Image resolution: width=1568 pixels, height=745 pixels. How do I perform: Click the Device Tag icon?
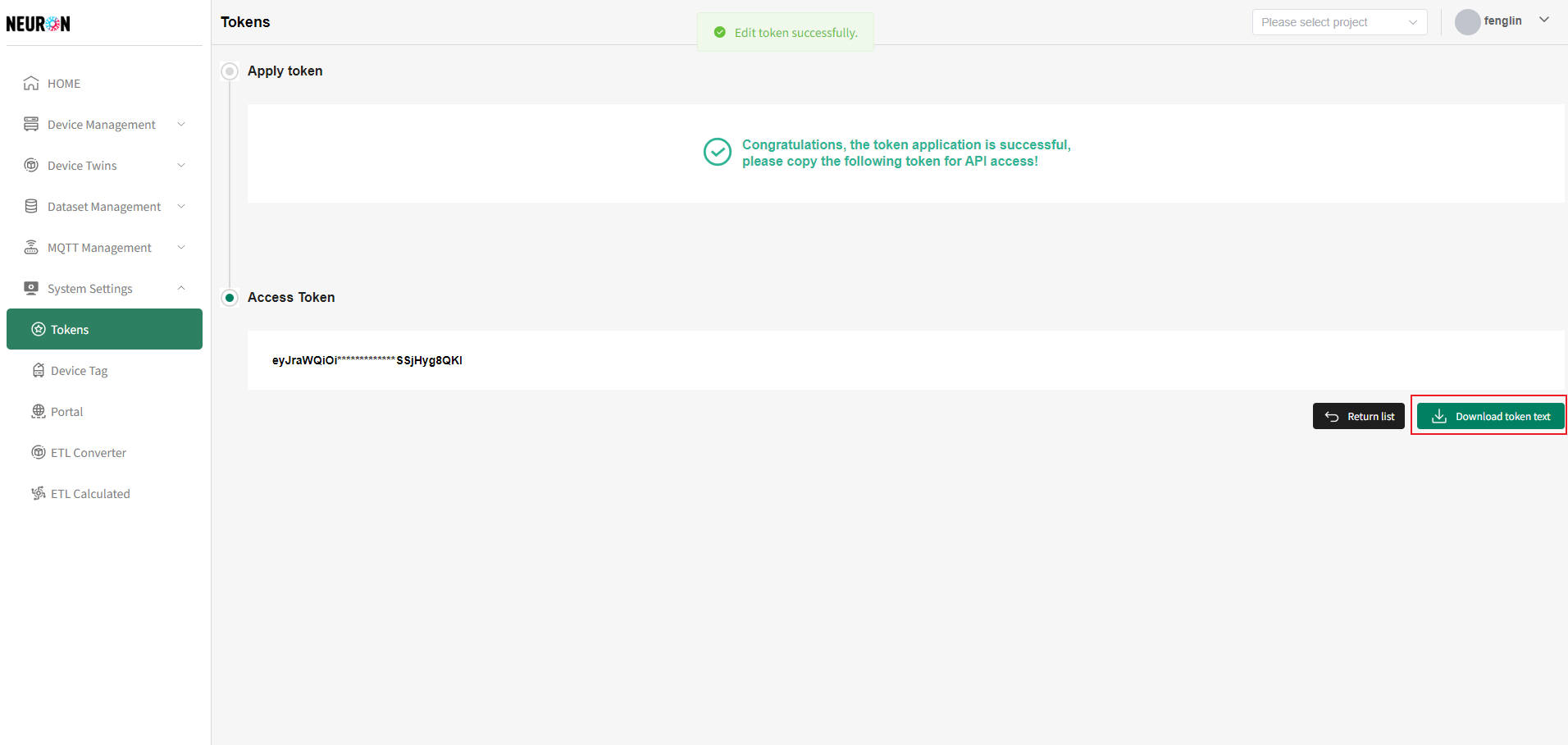point(39,370)
